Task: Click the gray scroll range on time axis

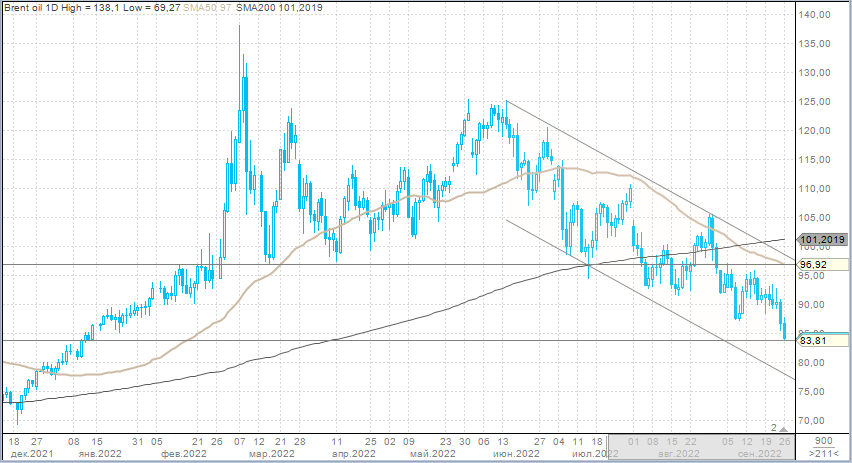Action: (700, 447)
